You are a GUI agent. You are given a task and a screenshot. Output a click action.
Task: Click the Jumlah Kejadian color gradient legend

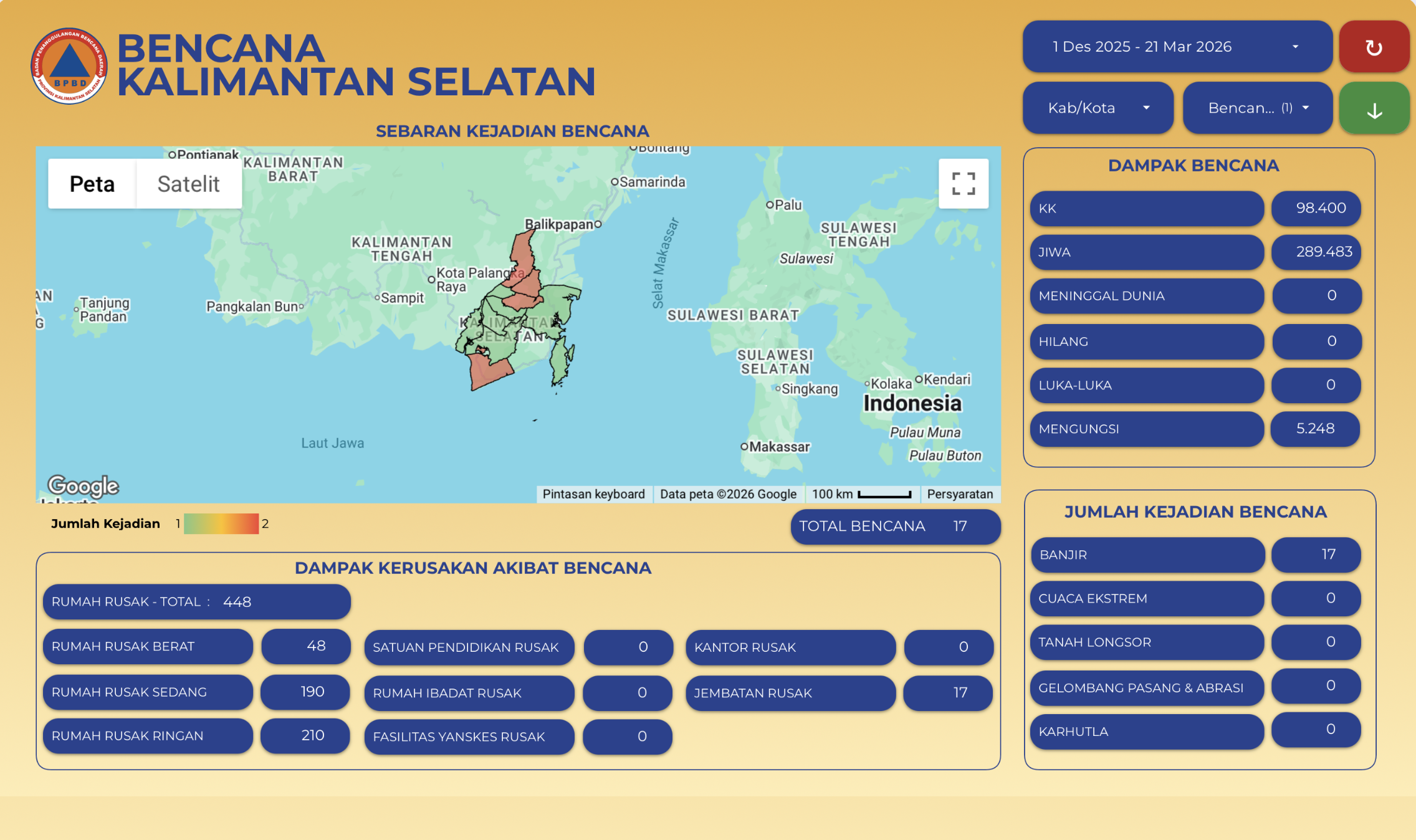pyautogui.click(x=221, y=523)
